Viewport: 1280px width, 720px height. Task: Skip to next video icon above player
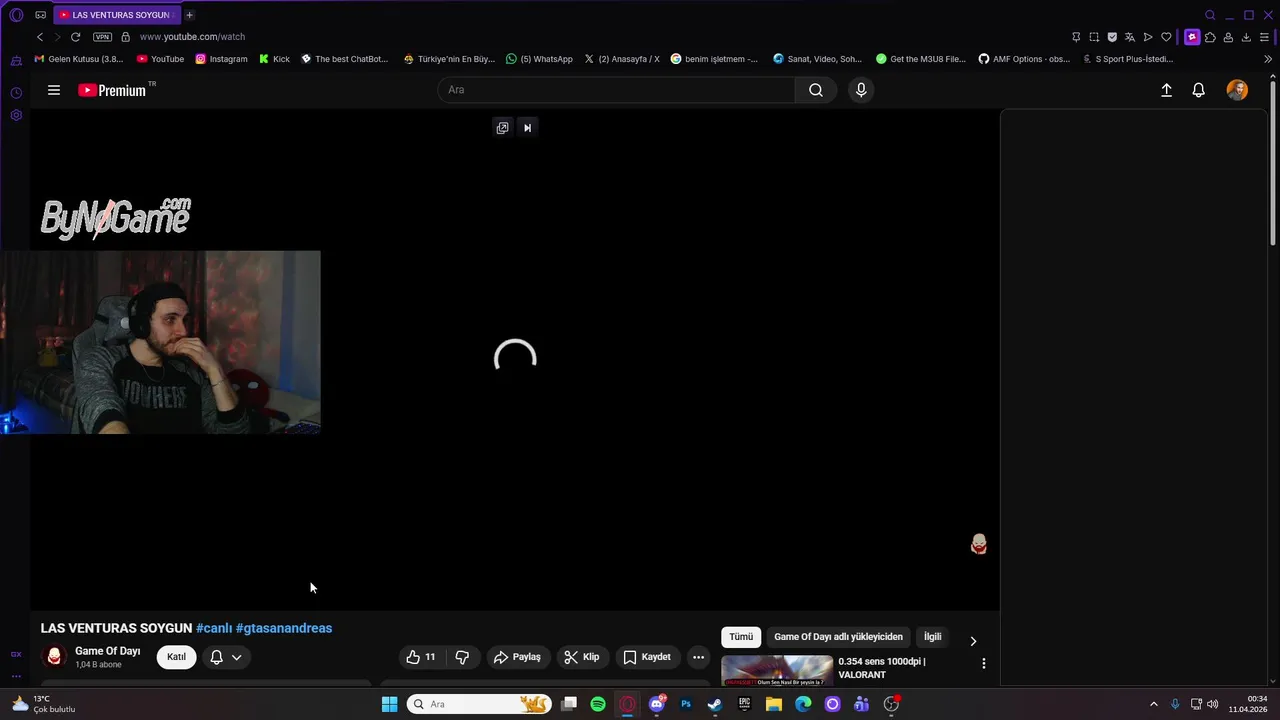click(527, 127)
